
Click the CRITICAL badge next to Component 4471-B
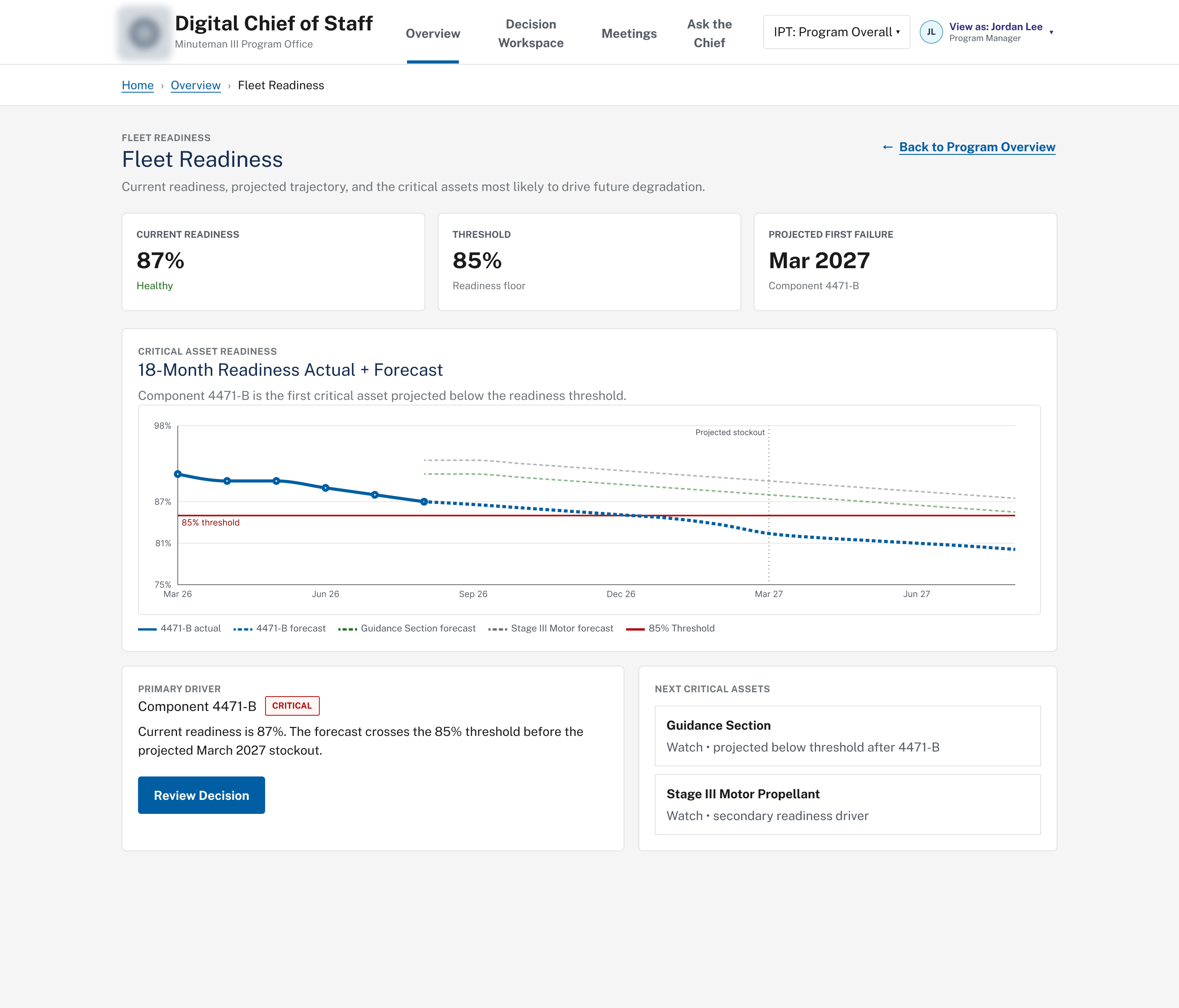tap(292, 706)
